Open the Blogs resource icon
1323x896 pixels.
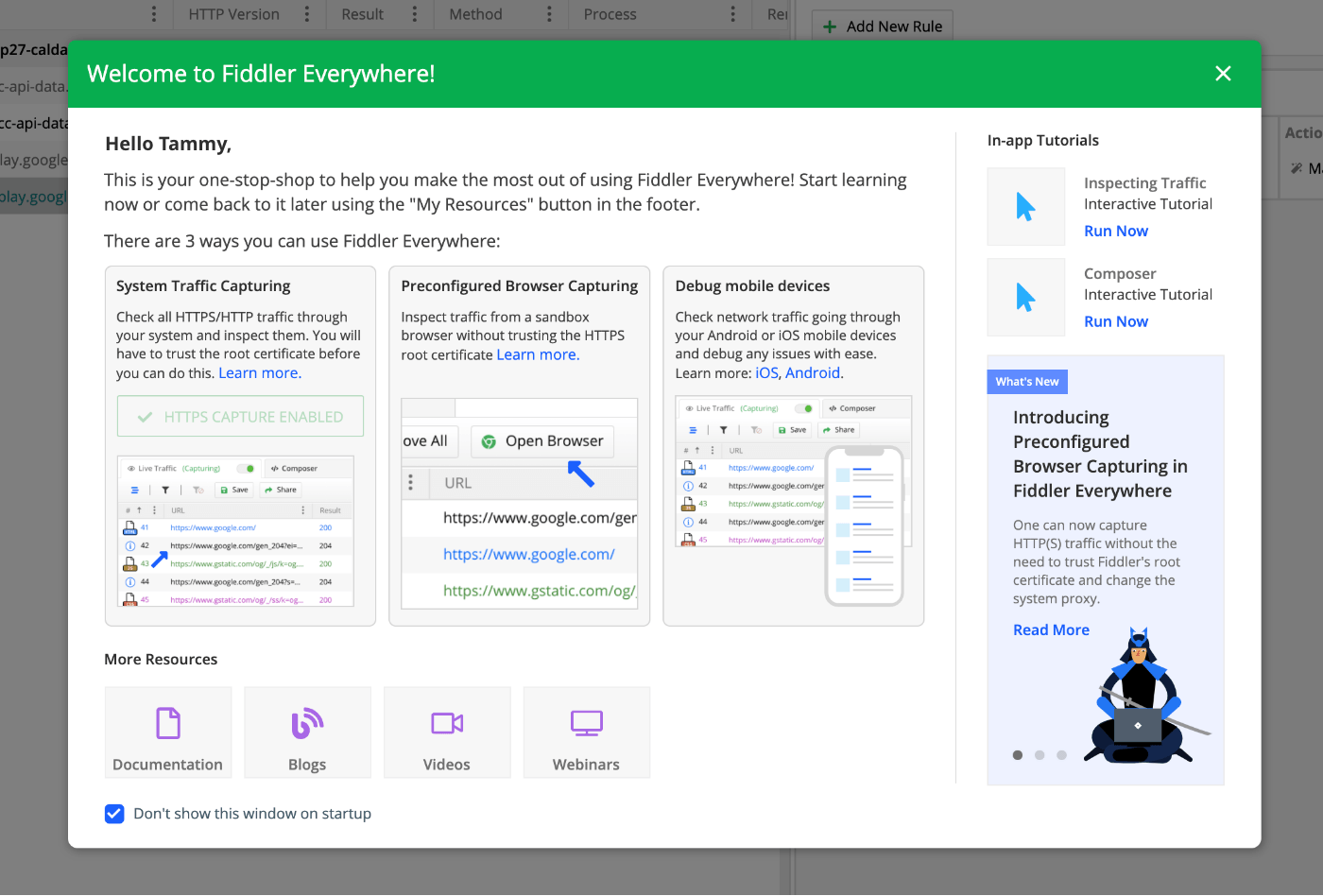click(307, 724)
